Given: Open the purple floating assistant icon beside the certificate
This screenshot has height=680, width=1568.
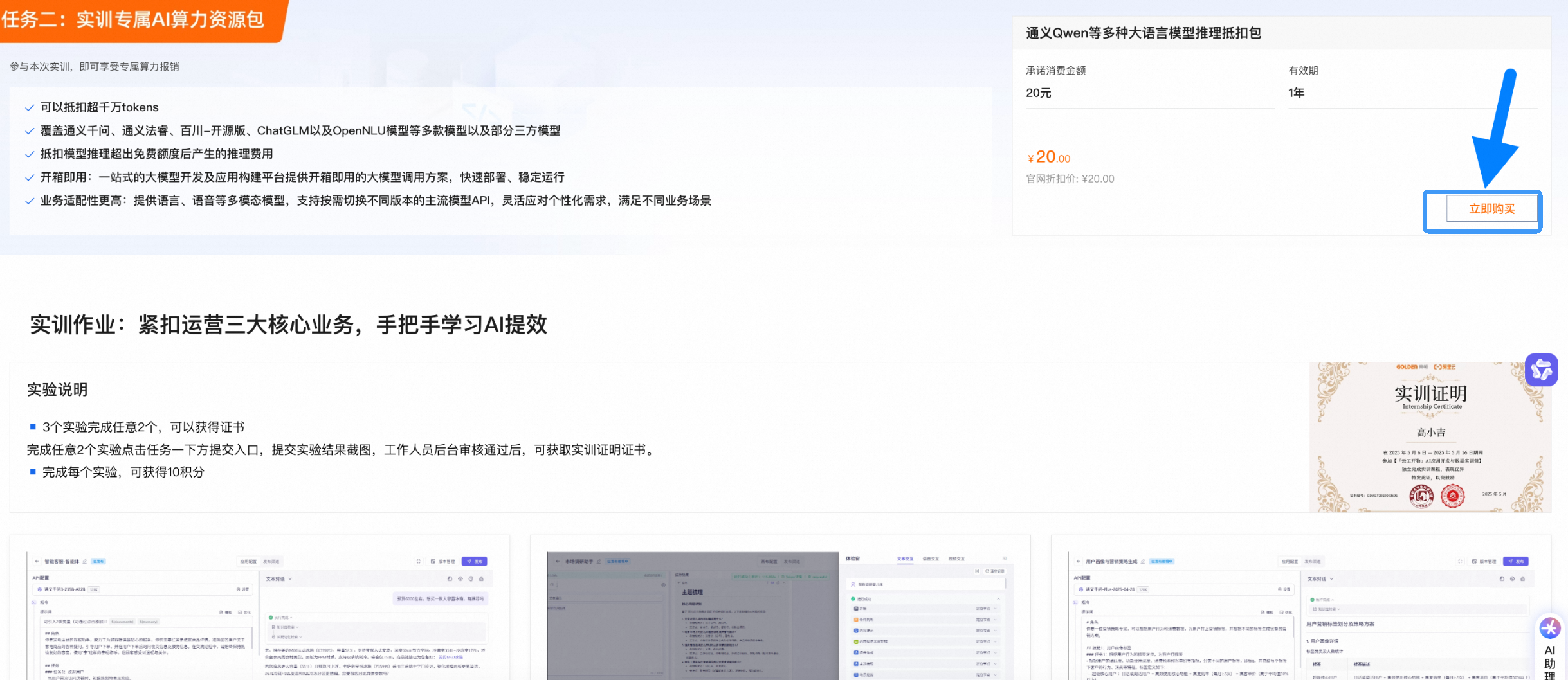Looking at the screenshot, I should click(x=1541, y=370).
